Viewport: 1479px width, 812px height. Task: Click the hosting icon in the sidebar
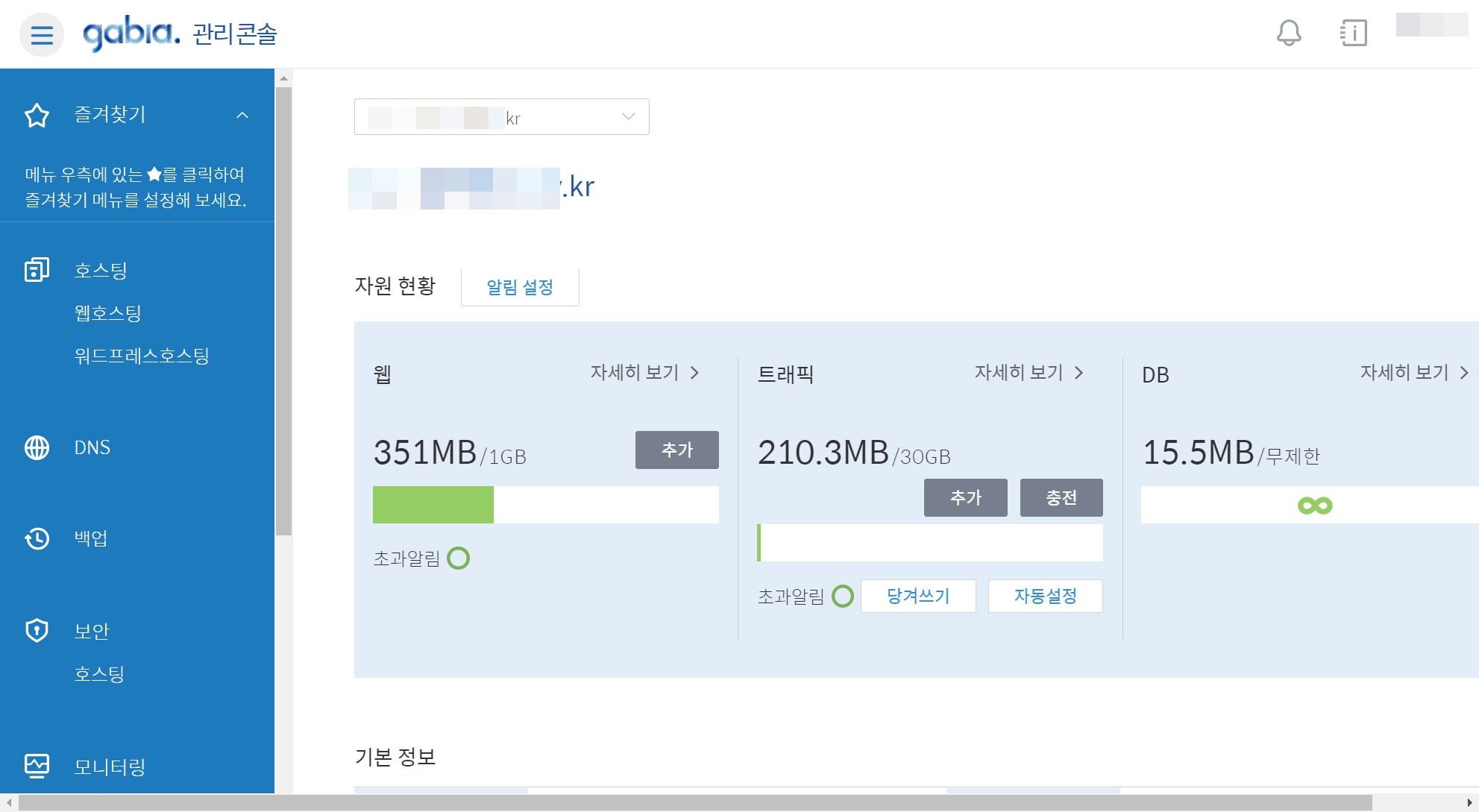point(37,269)
